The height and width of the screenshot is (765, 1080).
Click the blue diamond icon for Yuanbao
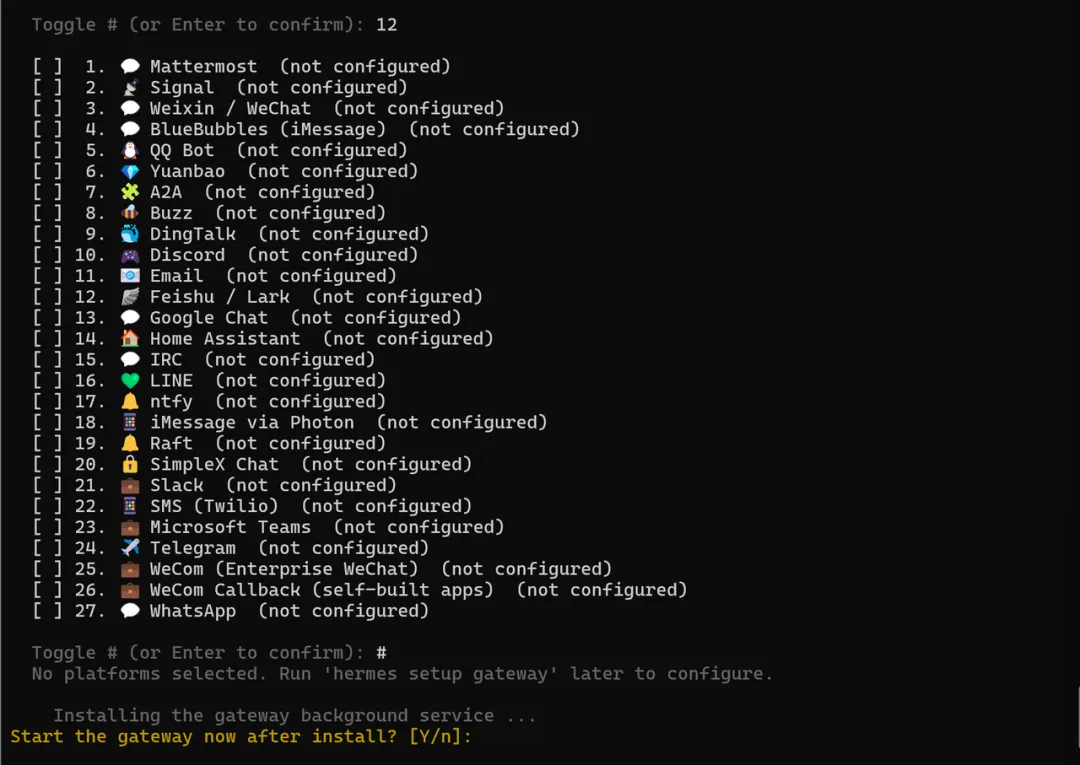(x=129, y=171)
